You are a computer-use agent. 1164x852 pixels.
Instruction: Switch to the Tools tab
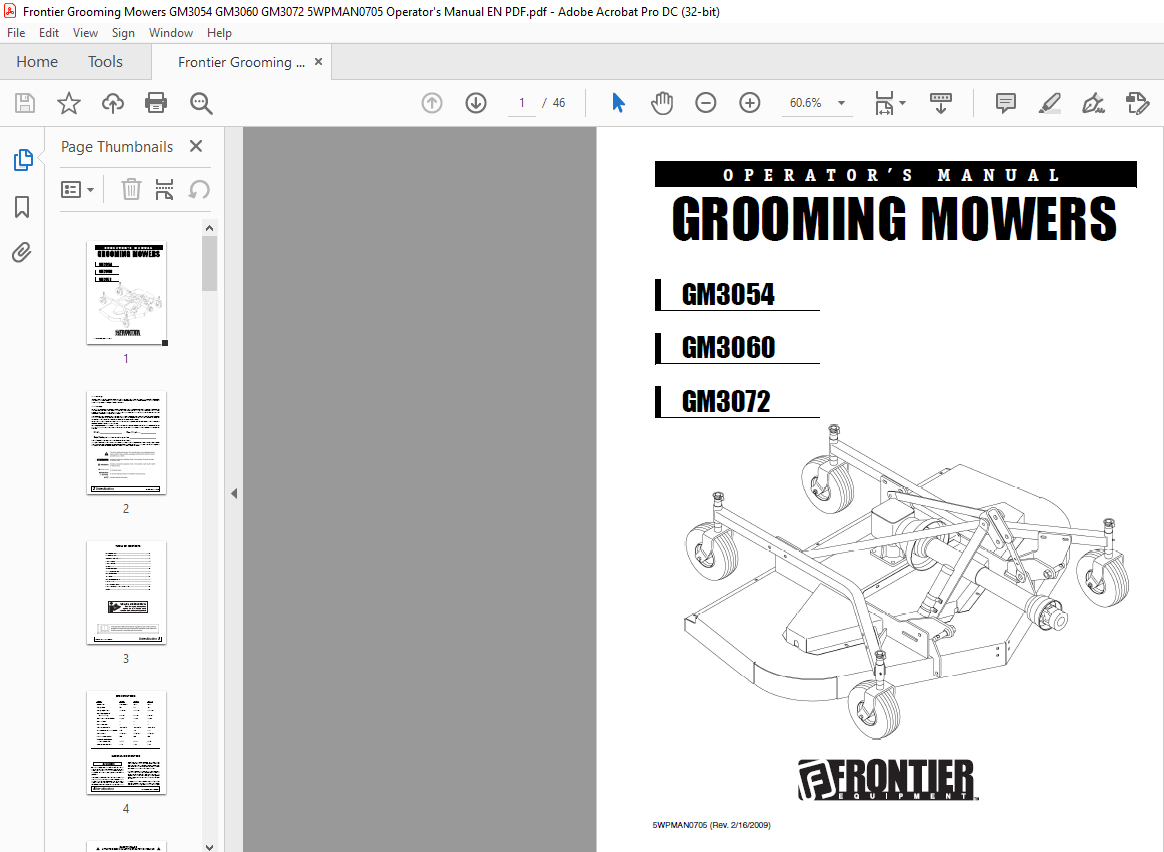[105, 62]
